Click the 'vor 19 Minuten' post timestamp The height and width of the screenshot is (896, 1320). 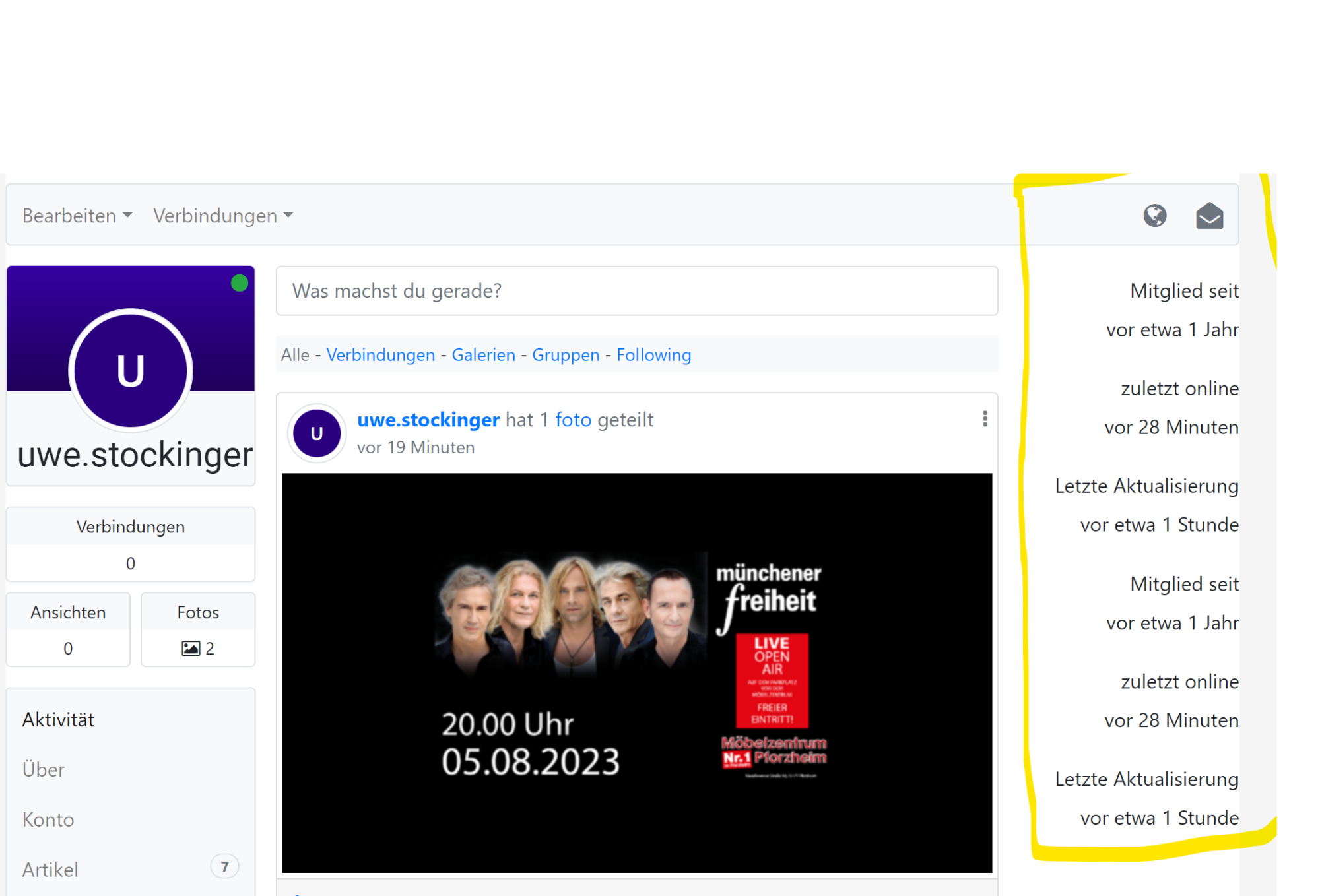pos(416,448)
